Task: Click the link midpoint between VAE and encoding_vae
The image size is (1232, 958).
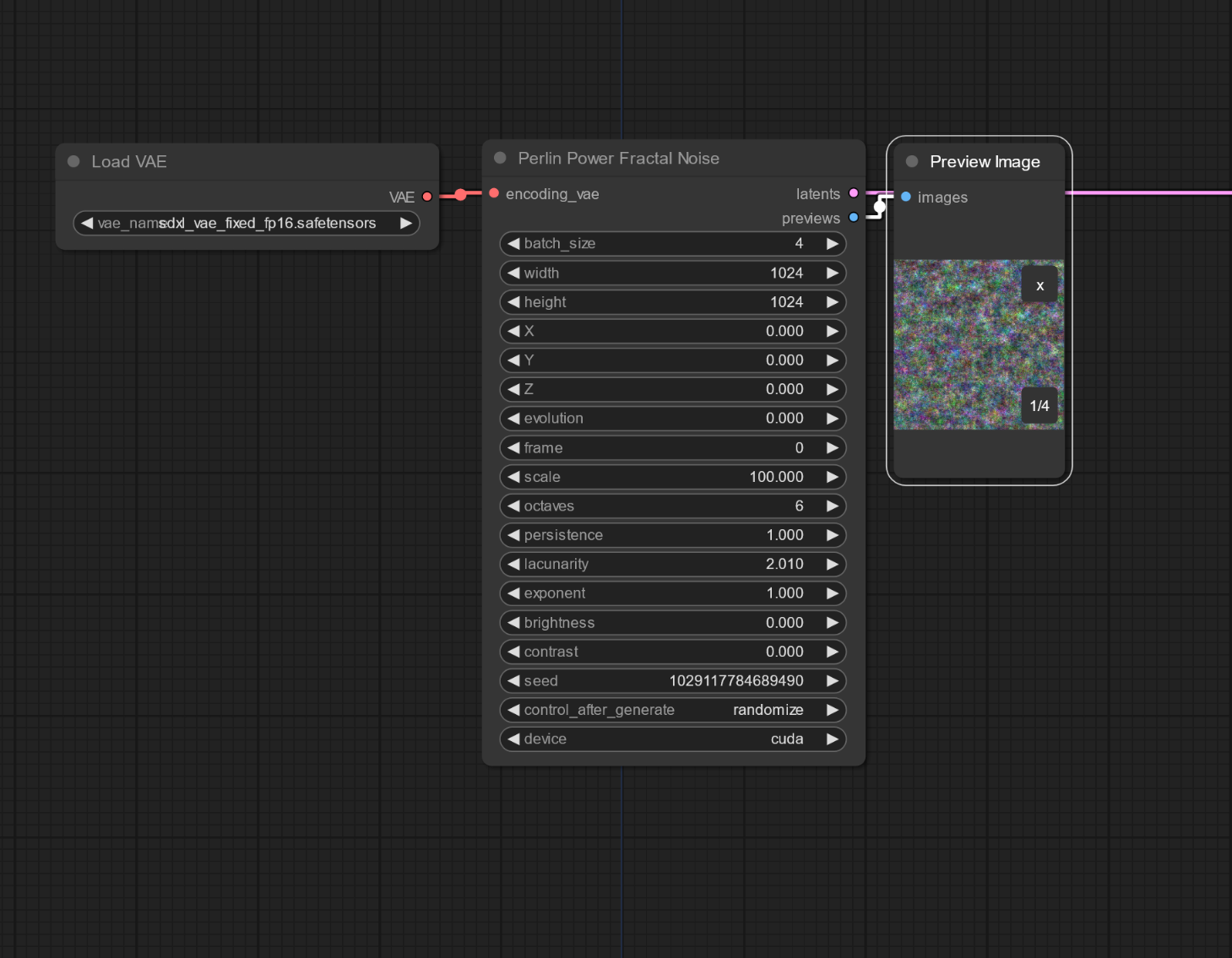Action: tap(460, 195)
